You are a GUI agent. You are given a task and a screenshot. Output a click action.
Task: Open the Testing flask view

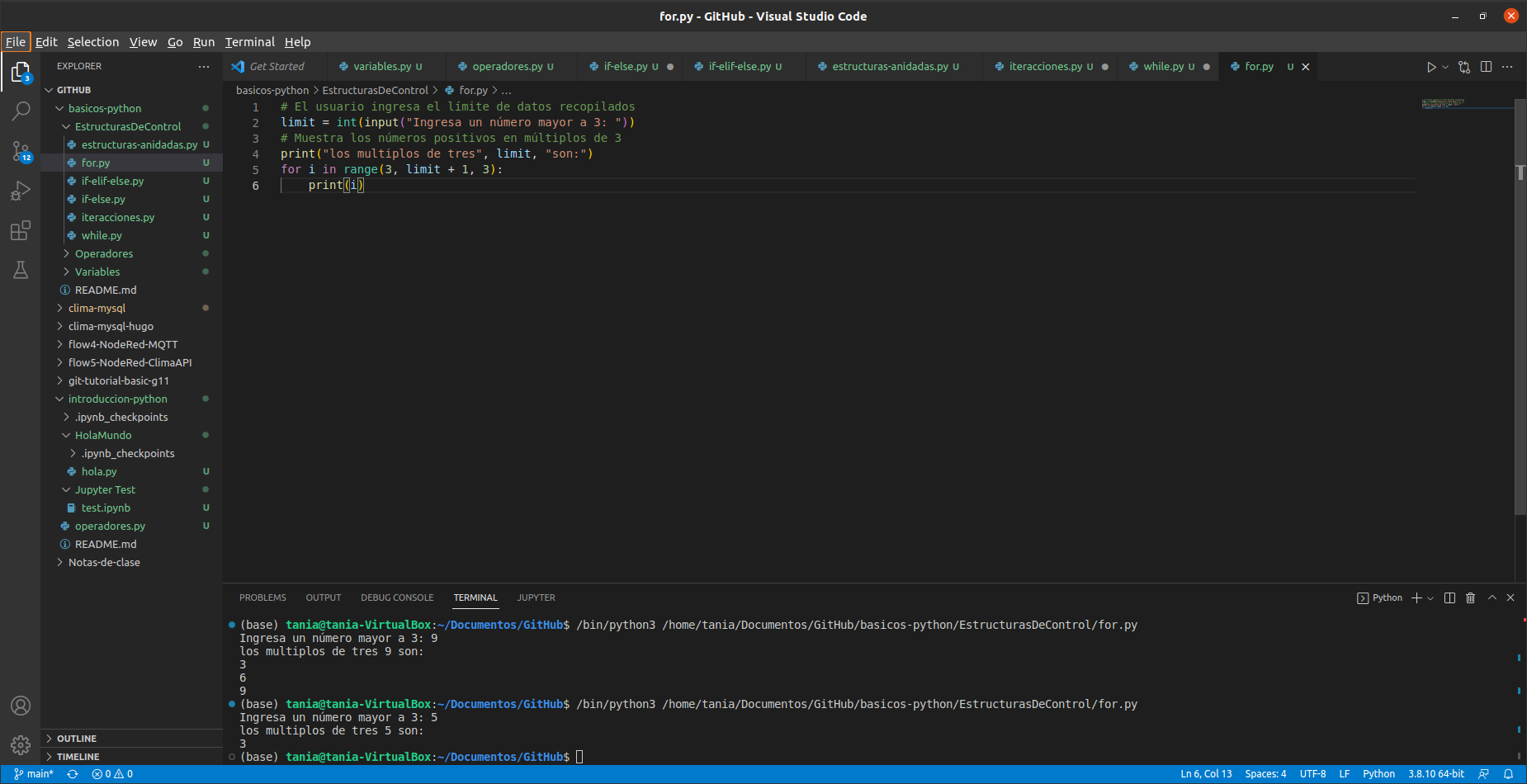point(21,270)
